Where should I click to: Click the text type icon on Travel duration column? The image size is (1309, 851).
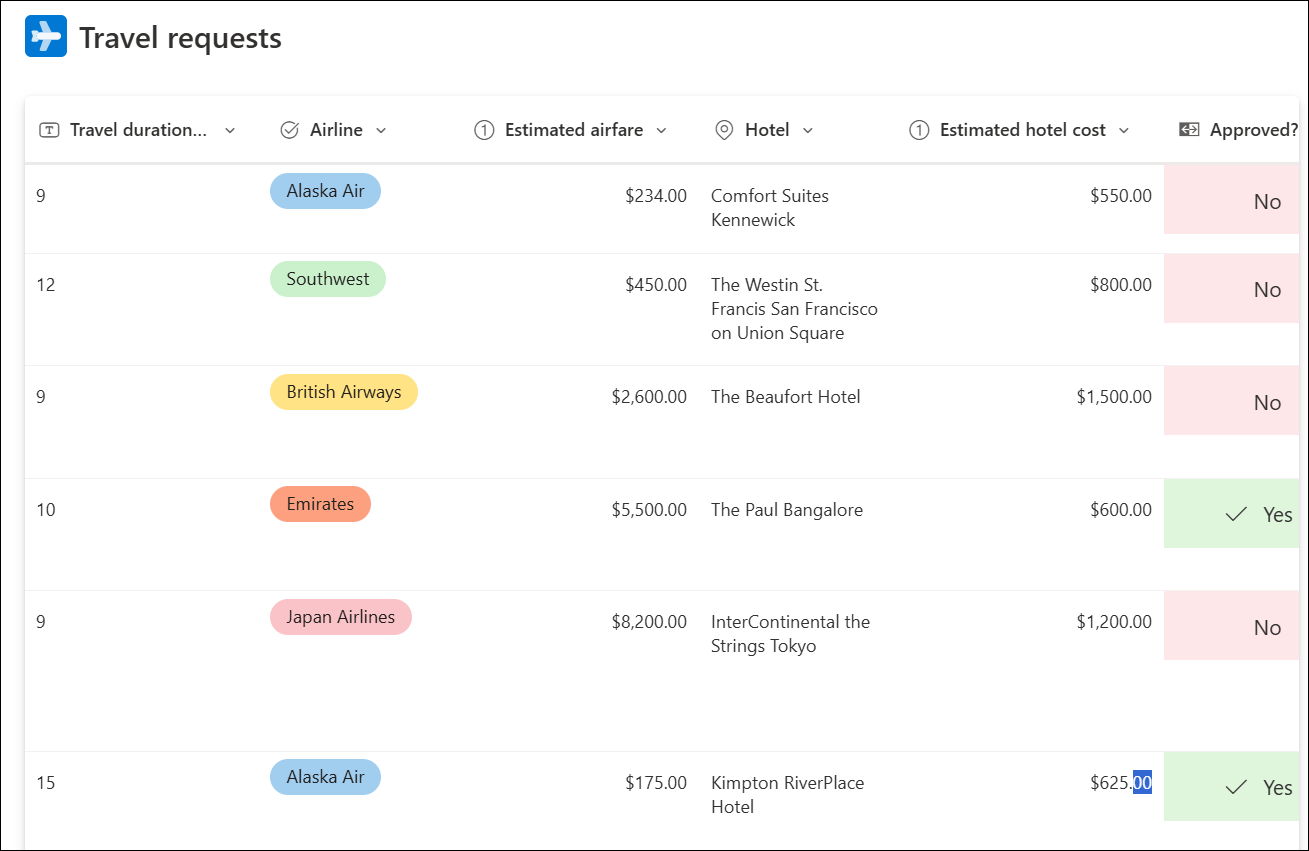coord(49,130)
